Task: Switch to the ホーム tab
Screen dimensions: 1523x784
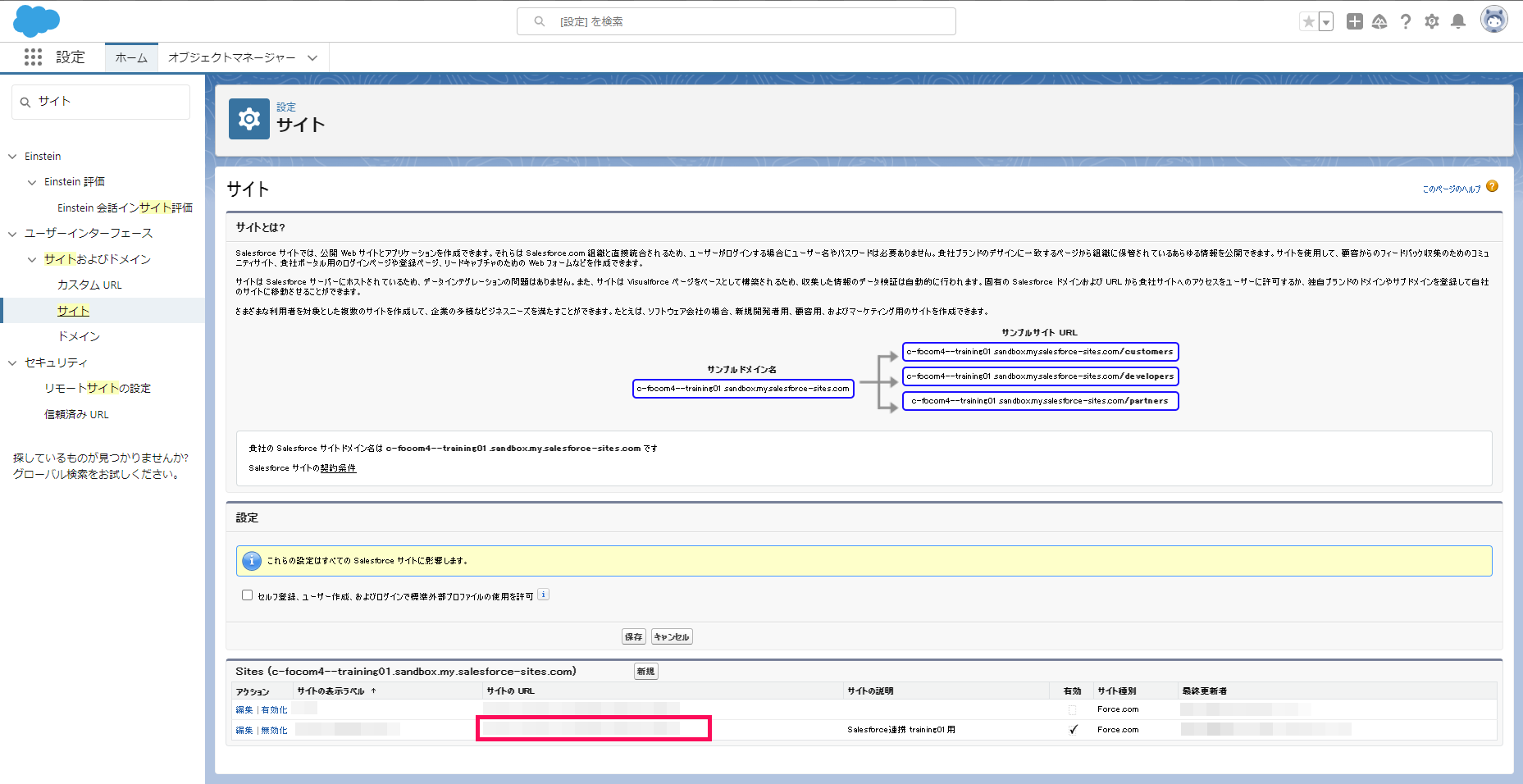Action: (131, 57)
